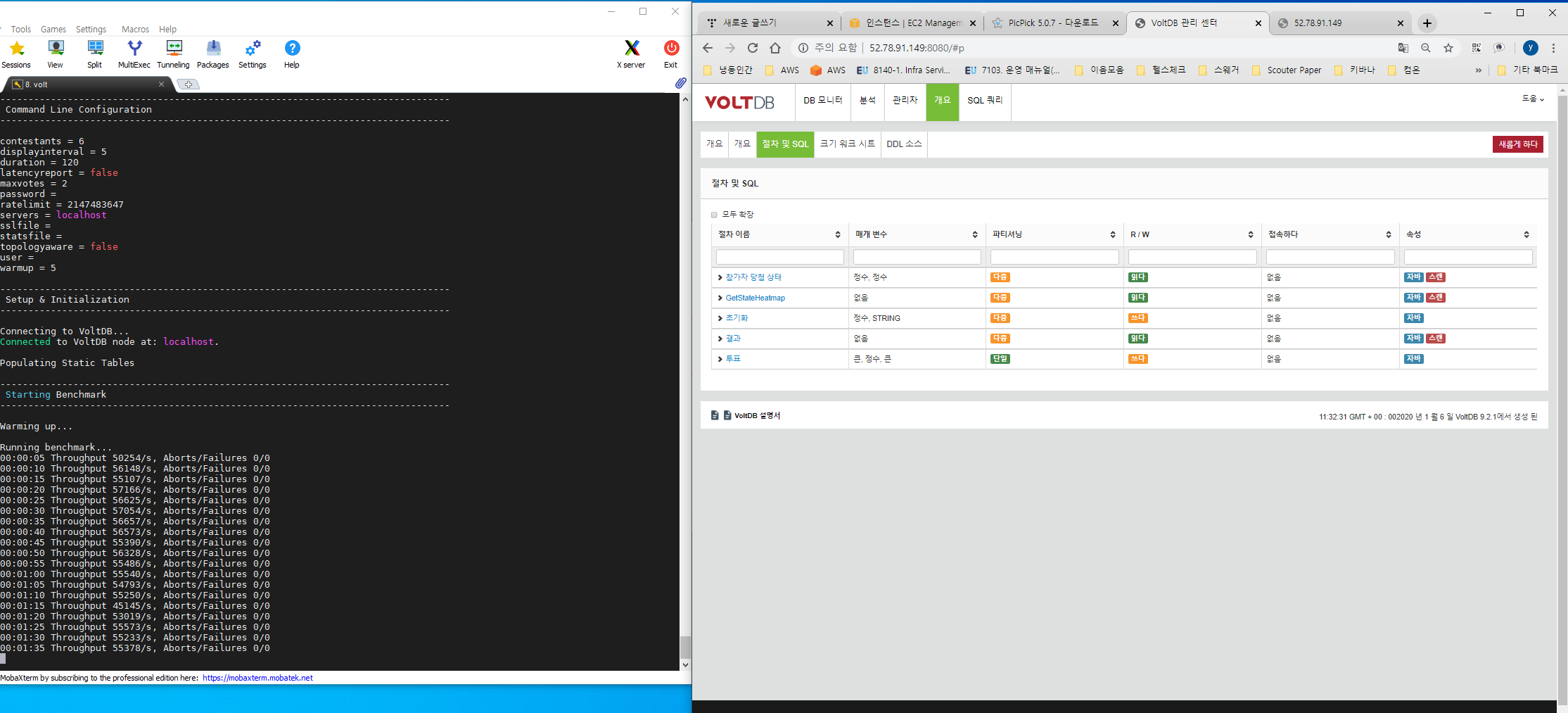Open the Chrome three-dot menu

[1554, 48]
